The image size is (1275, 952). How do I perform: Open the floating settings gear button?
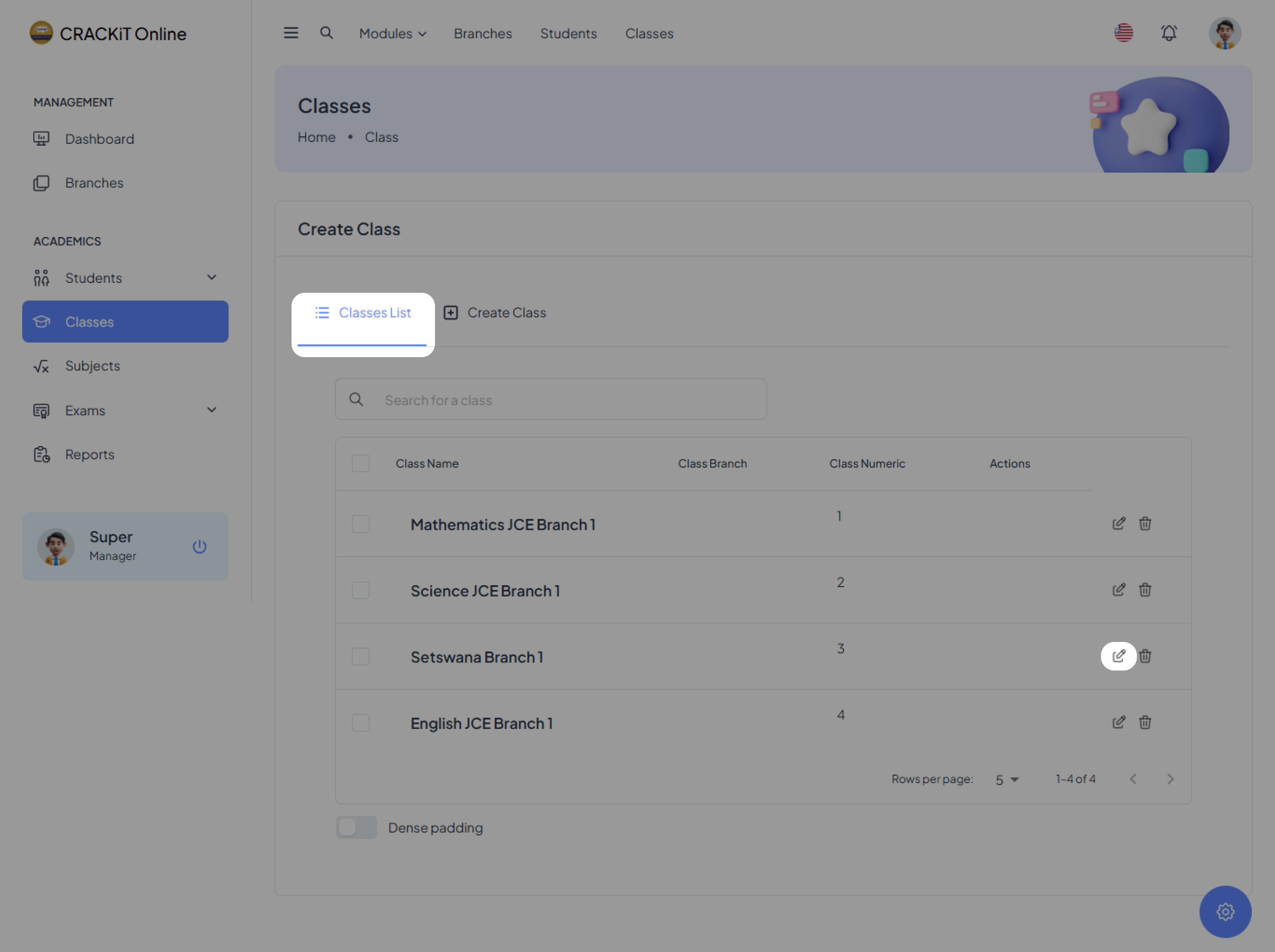[x=1225, y=911]
